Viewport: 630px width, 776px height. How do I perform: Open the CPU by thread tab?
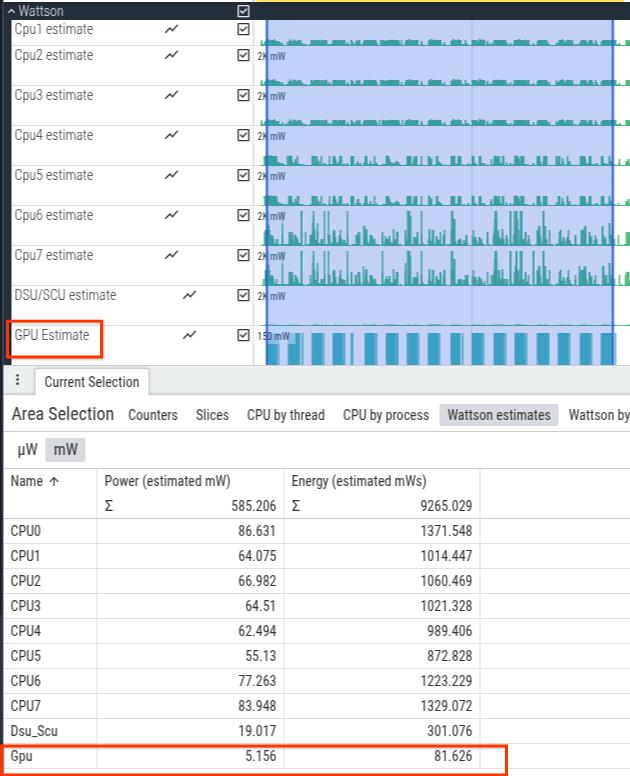click(x=285, y=415)
